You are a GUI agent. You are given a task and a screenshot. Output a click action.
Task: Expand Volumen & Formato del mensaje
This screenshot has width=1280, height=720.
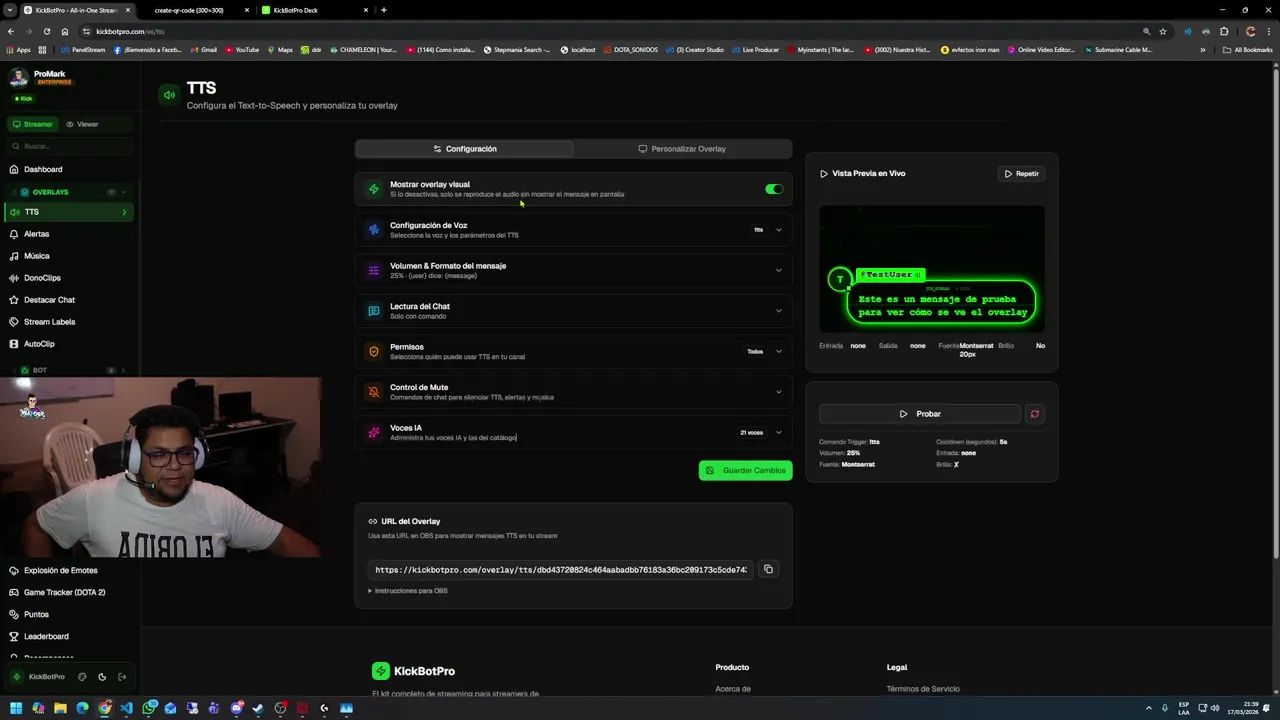[573, 270]
